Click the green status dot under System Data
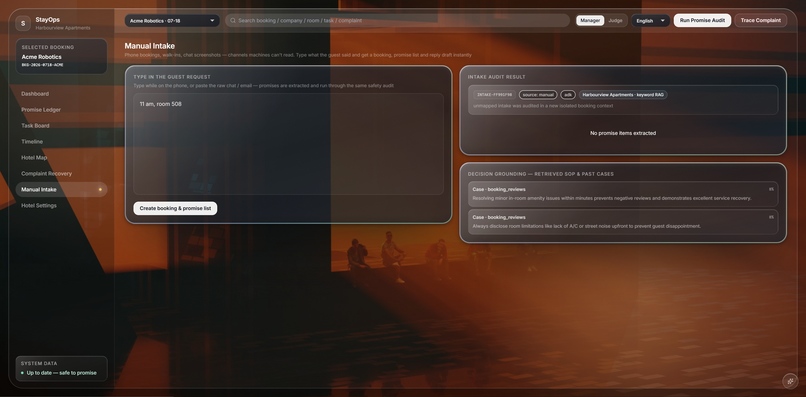Viewport: 806px width, 397px height. pos(22,373)
